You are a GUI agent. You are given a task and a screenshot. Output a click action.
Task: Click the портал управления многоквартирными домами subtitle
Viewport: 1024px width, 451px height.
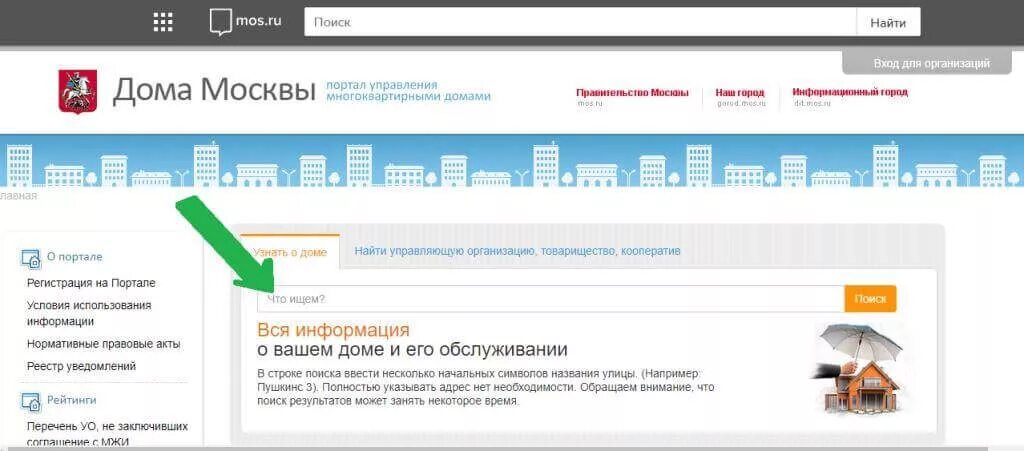pos(408,91)
